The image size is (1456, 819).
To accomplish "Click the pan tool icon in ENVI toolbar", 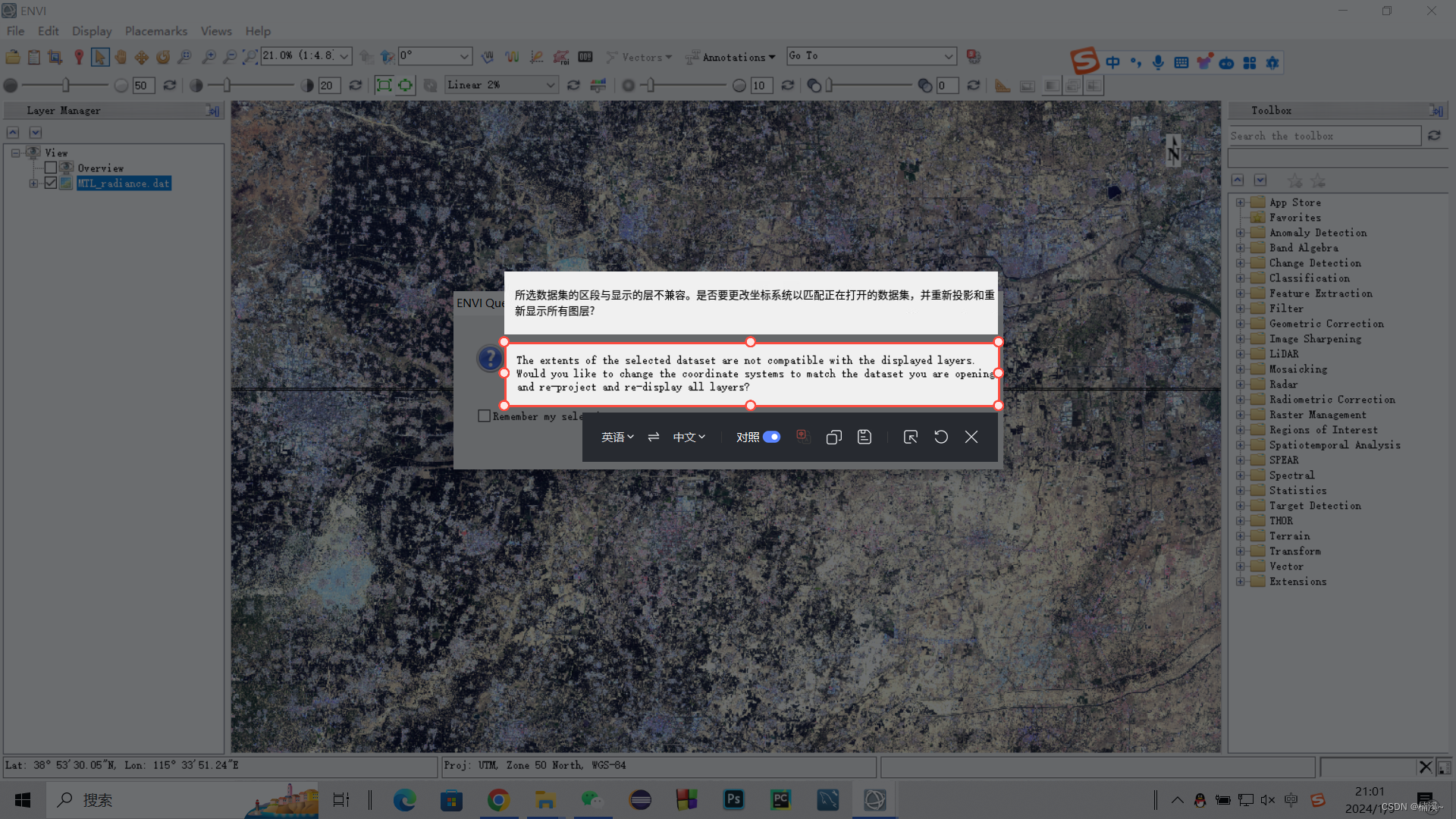I will [x=121, y=56].
